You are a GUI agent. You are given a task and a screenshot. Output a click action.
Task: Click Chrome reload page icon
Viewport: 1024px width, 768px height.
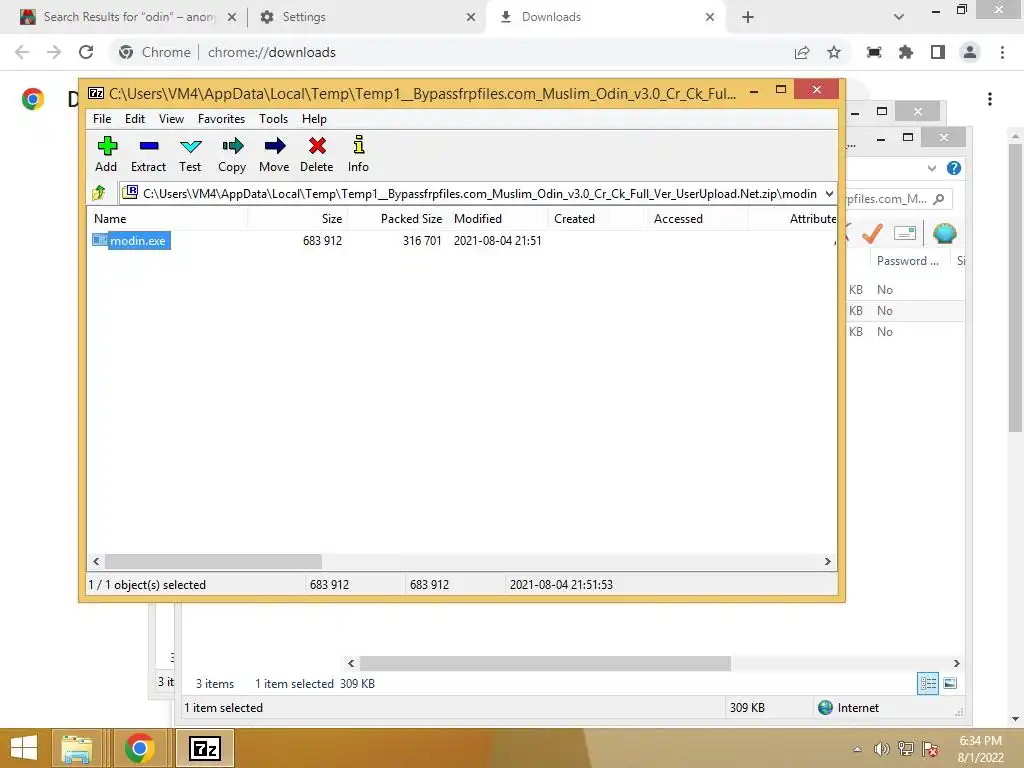86,52
